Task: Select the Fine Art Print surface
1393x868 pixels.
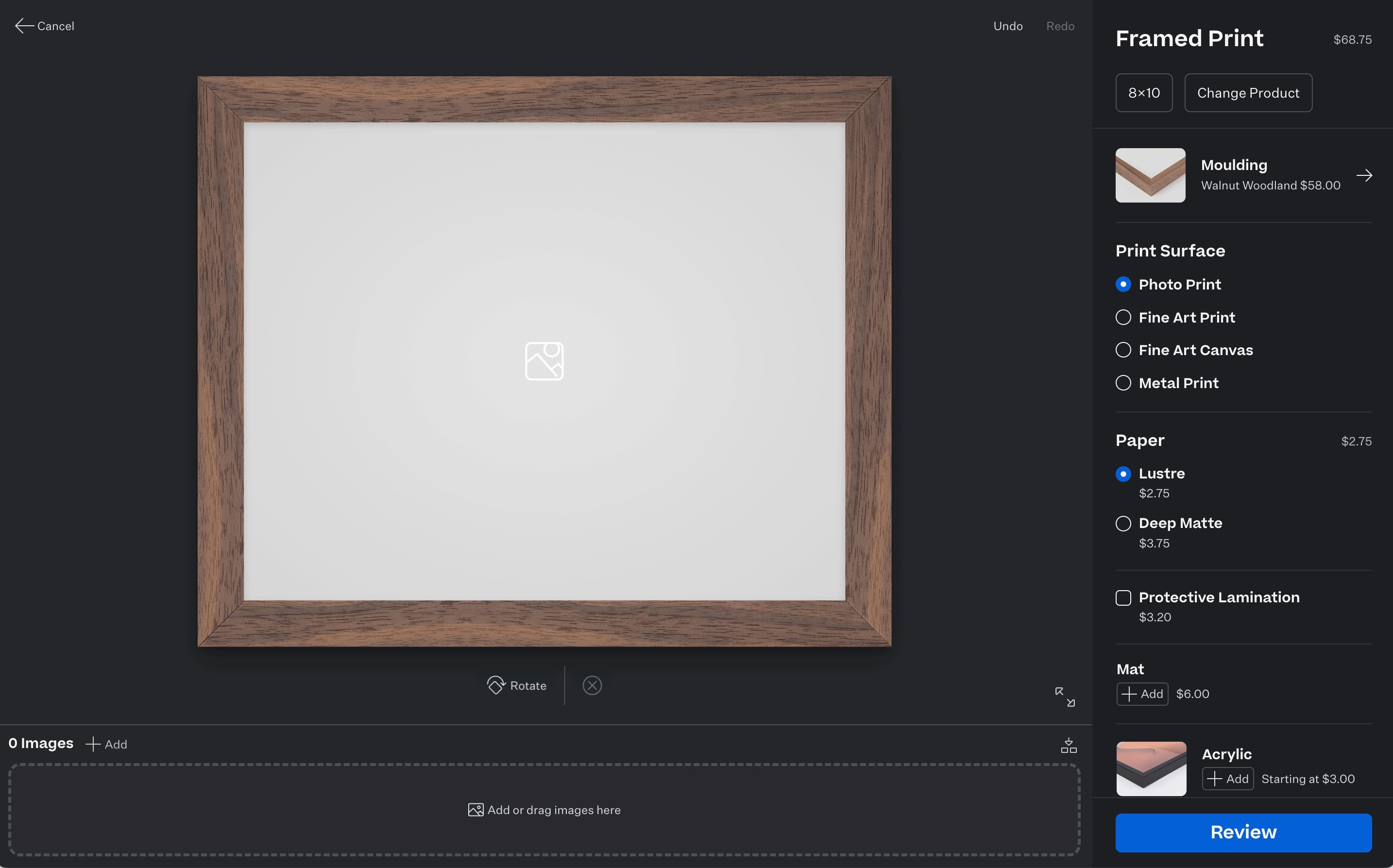Action: click(1123, 317)
